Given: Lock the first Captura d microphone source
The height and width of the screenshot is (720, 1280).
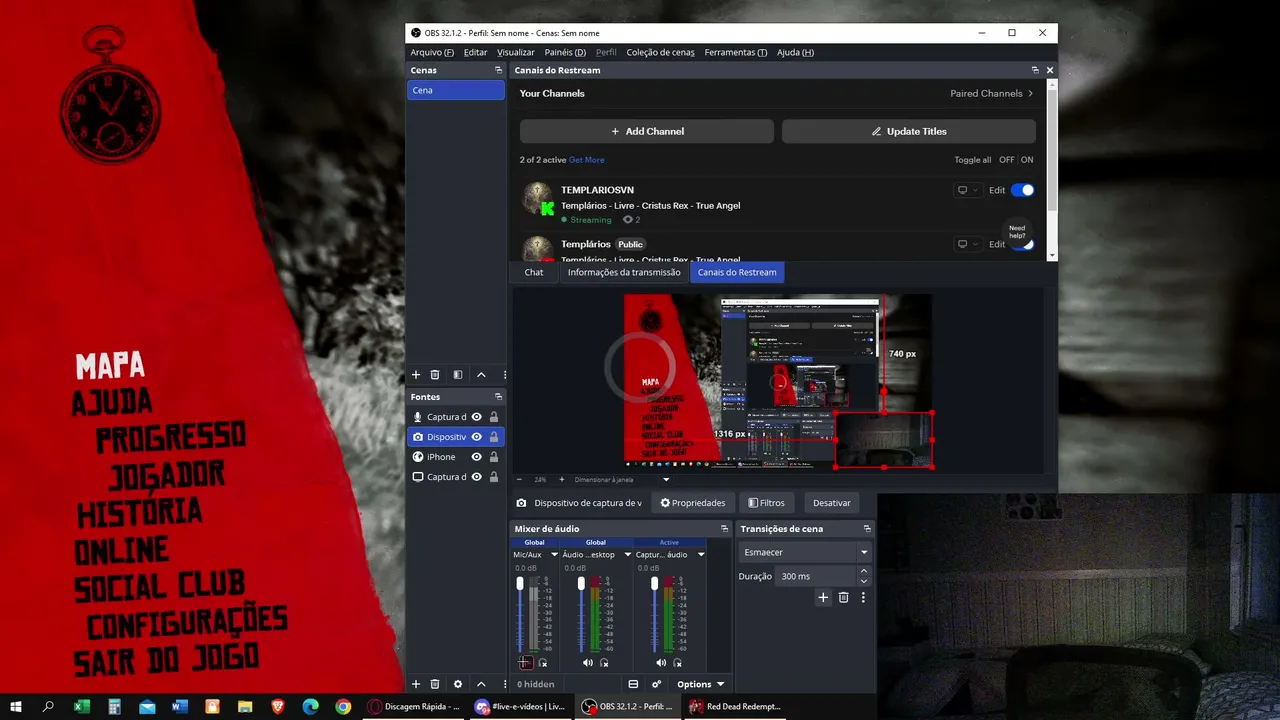Looking at the screenshot, I should (x=494, y=417).
